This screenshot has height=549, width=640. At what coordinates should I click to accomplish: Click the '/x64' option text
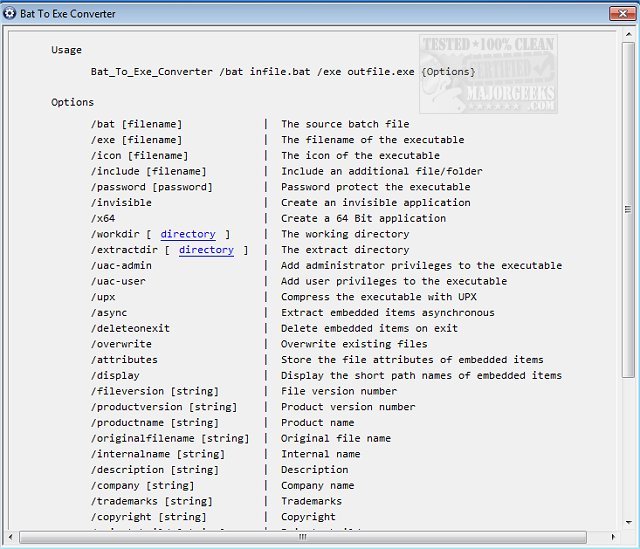[103, 218]
